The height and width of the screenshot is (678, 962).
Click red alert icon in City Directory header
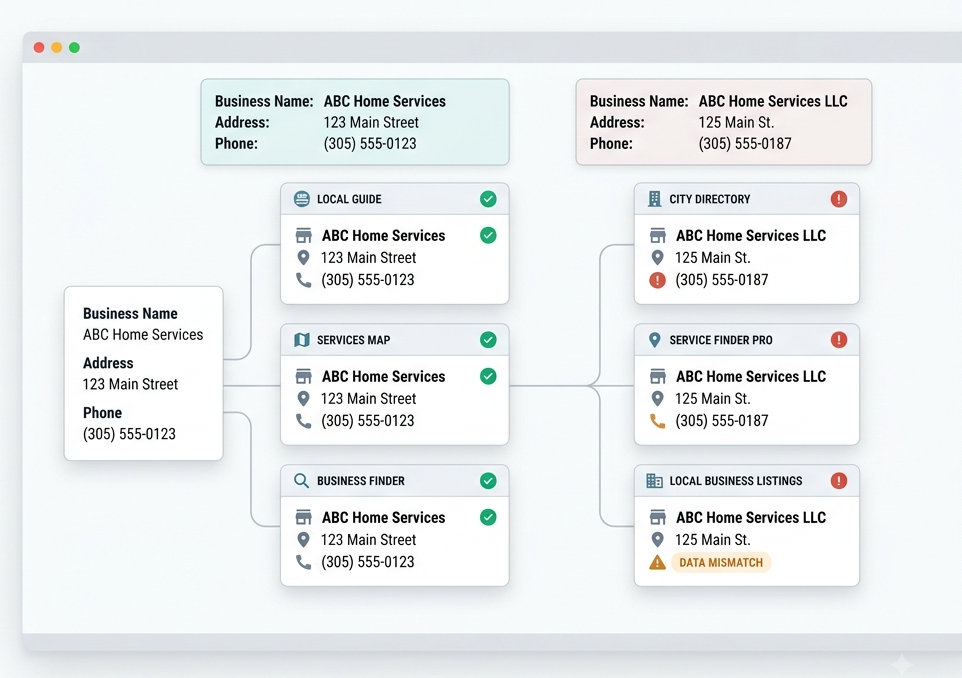coord(839,199)
